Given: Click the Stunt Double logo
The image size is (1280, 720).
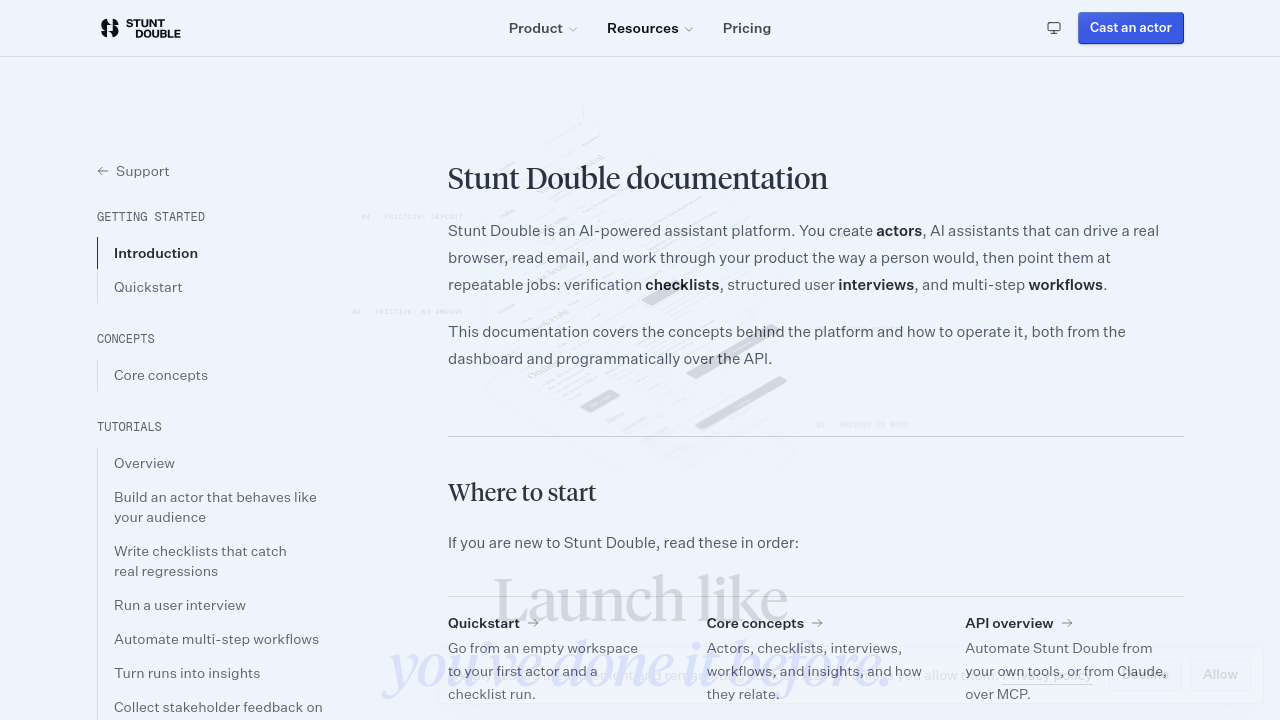Looking at the screenshot, I should pyautogui.click(x=141, y=28).
